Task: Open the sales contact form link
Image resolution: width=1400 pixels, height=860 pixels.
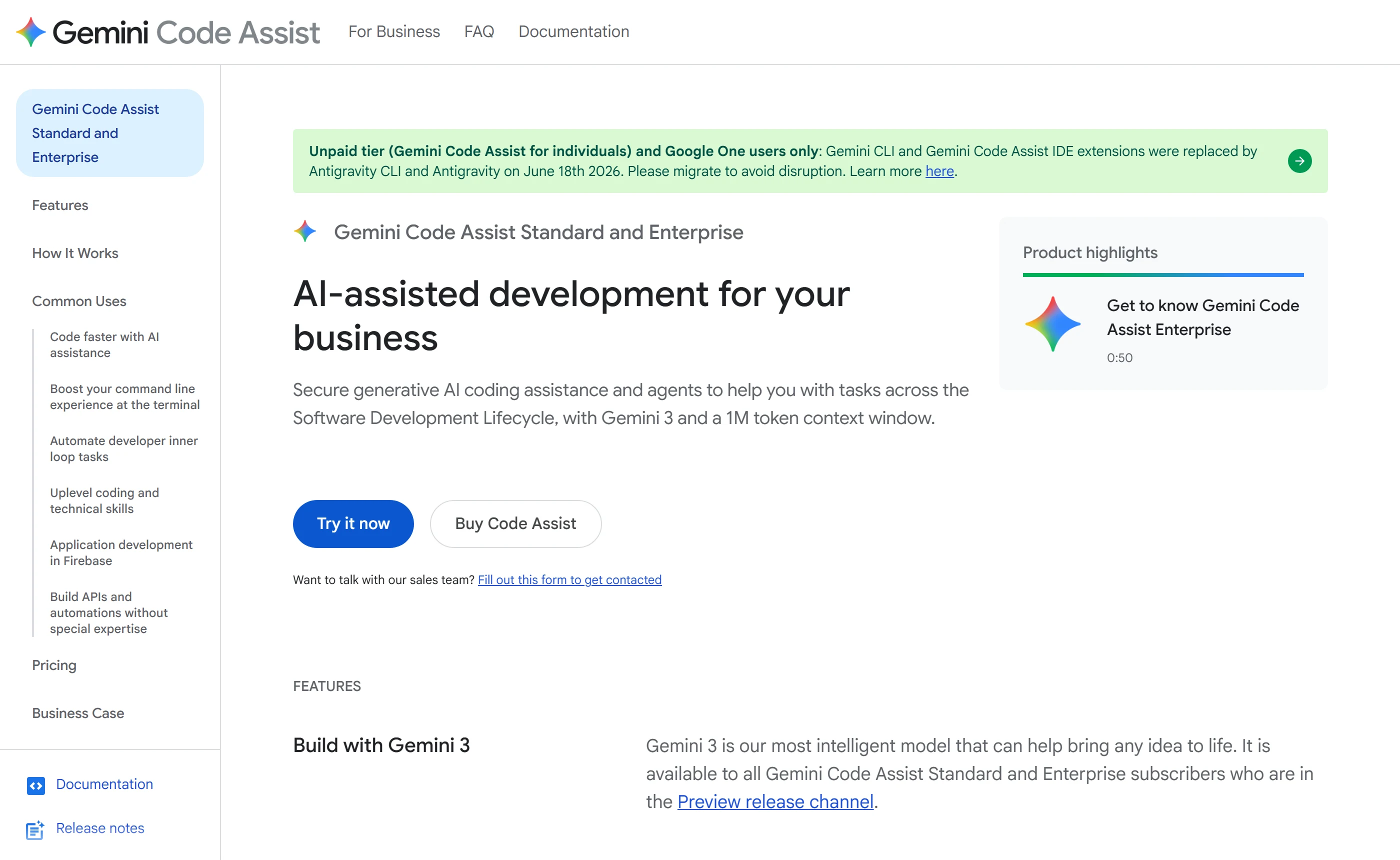Action: pos(569,579)
